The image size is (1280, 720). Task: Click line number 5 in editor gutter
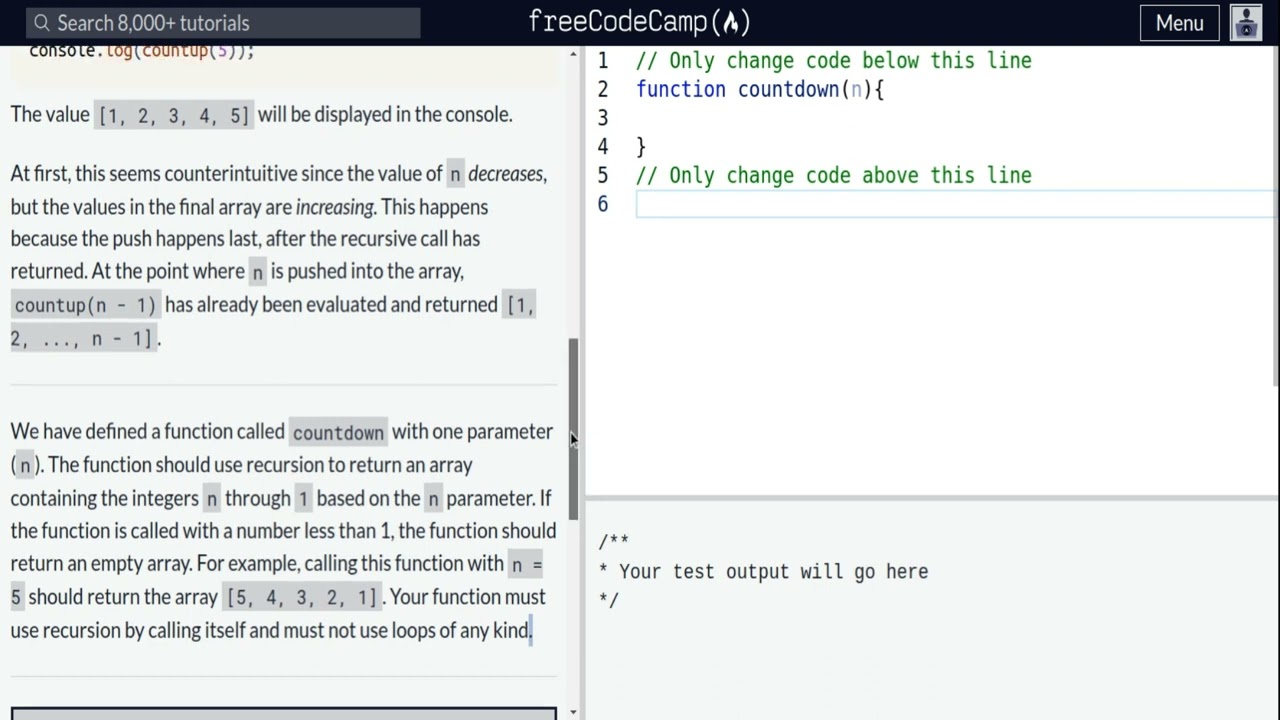pos(602,175)
